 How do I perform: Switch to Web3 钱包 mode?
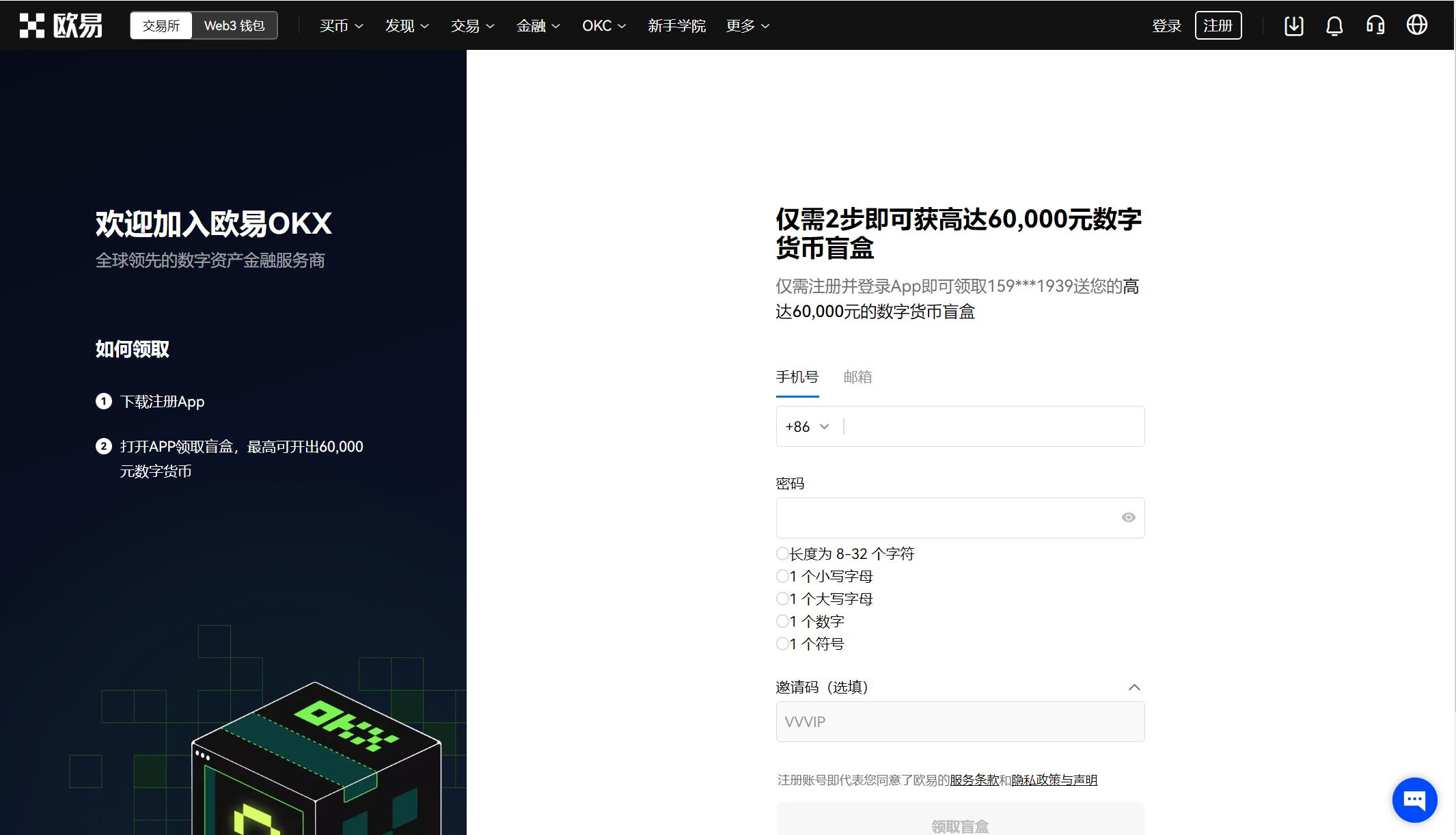(x=234, y=26)
